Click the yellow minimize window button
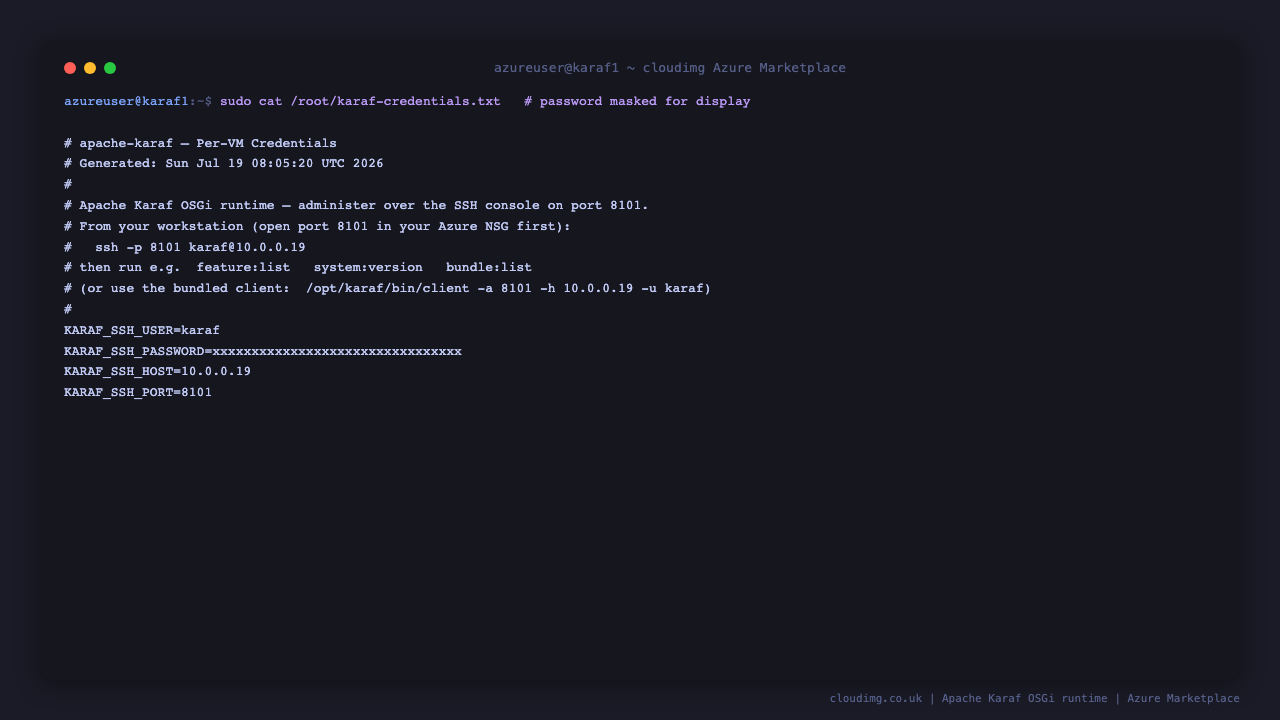 pos(90,68)
